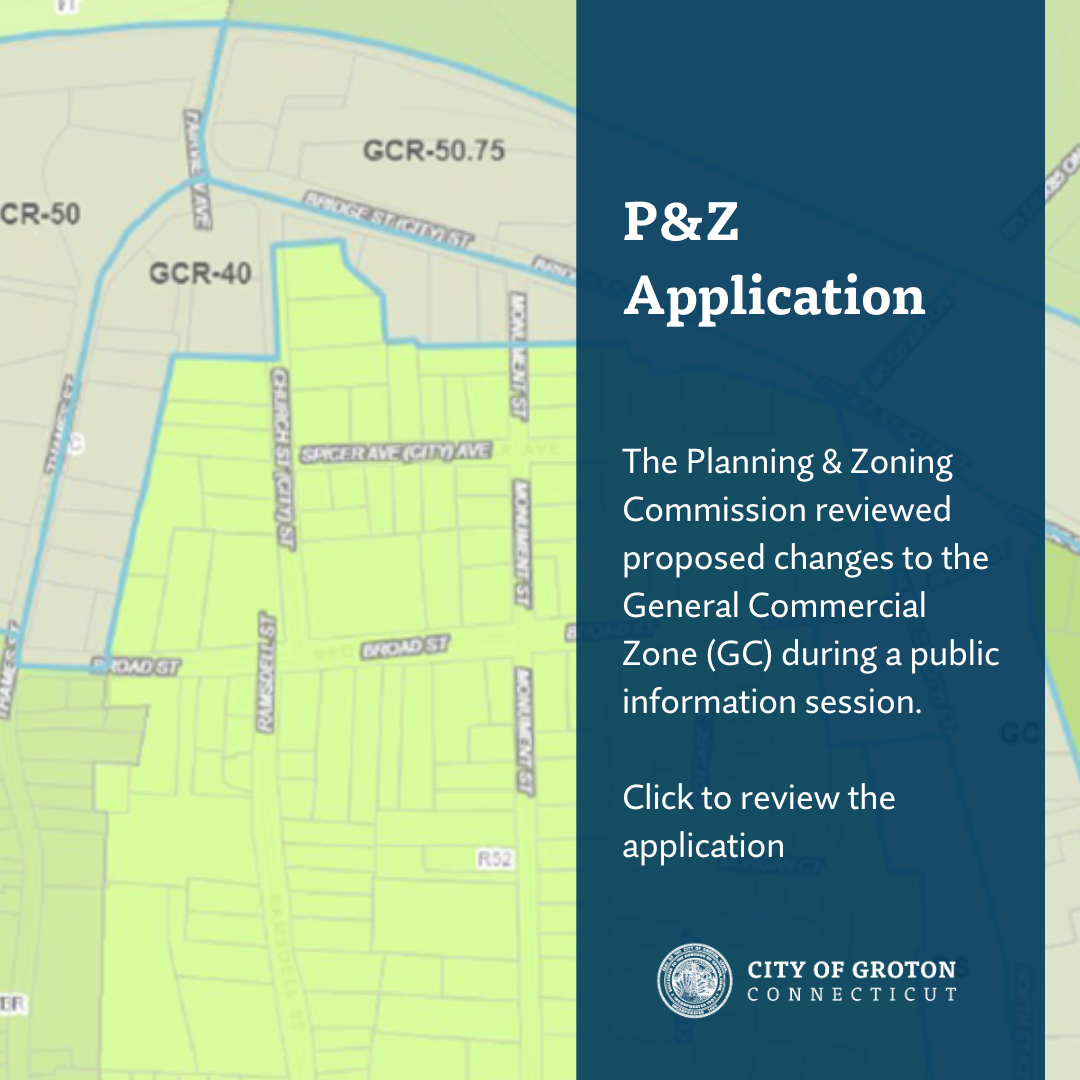Click the GC zone label on blue panel
This screenshot has height=1080, width=1080.
(1020, 735)
